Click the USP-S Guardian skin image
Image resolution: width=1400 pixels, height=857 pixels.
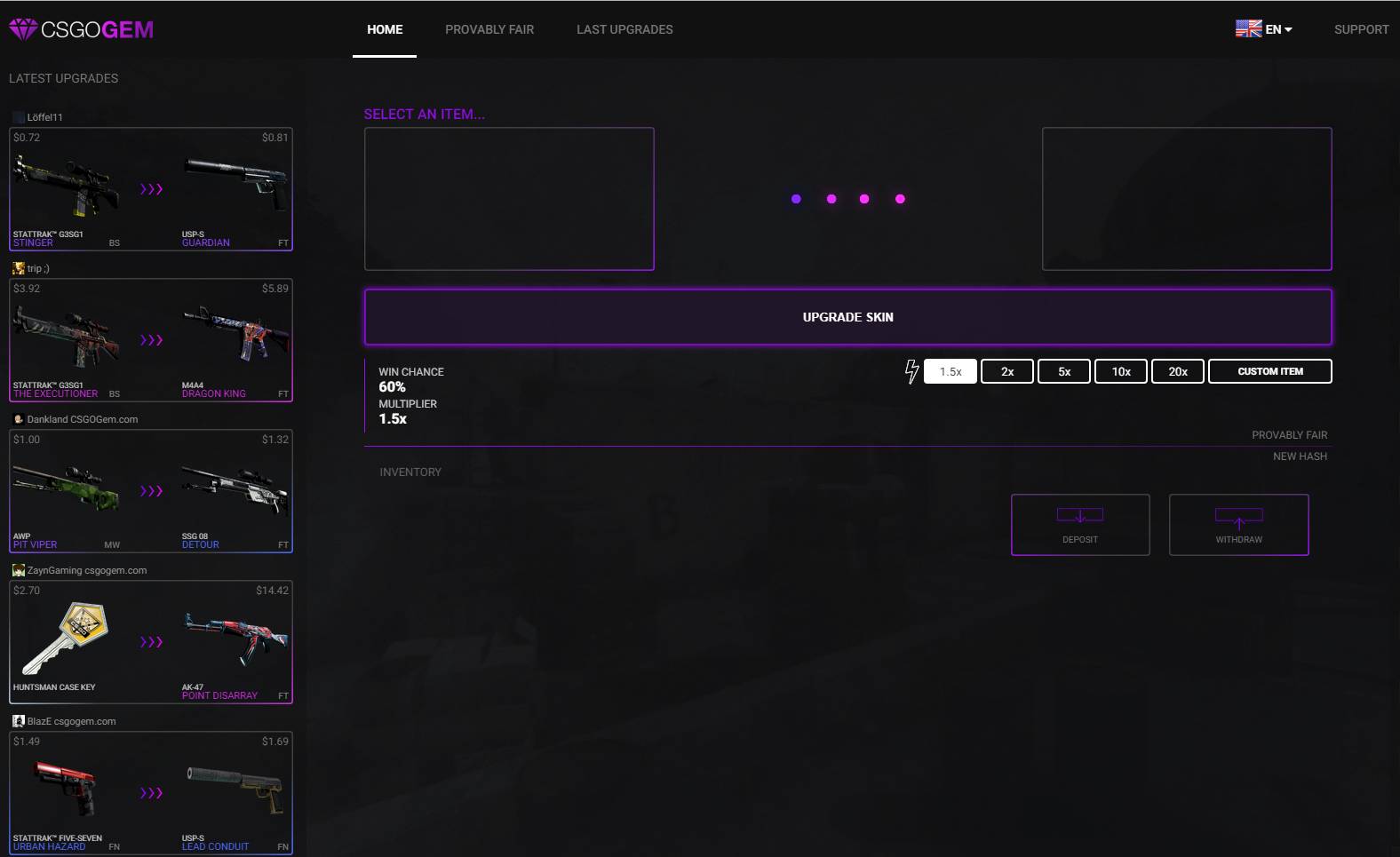pyautogui.click(x=236, y=183)
